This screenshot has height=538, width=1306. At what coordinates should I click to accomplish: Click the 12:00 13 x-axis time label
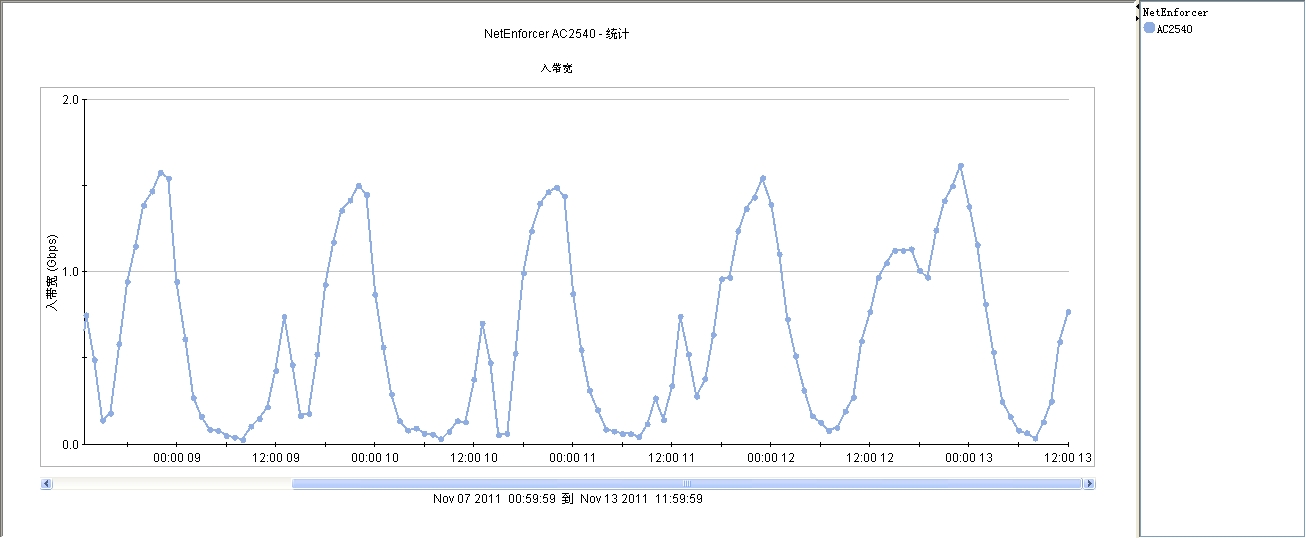pyautogui.click(x=1067, y=458)
